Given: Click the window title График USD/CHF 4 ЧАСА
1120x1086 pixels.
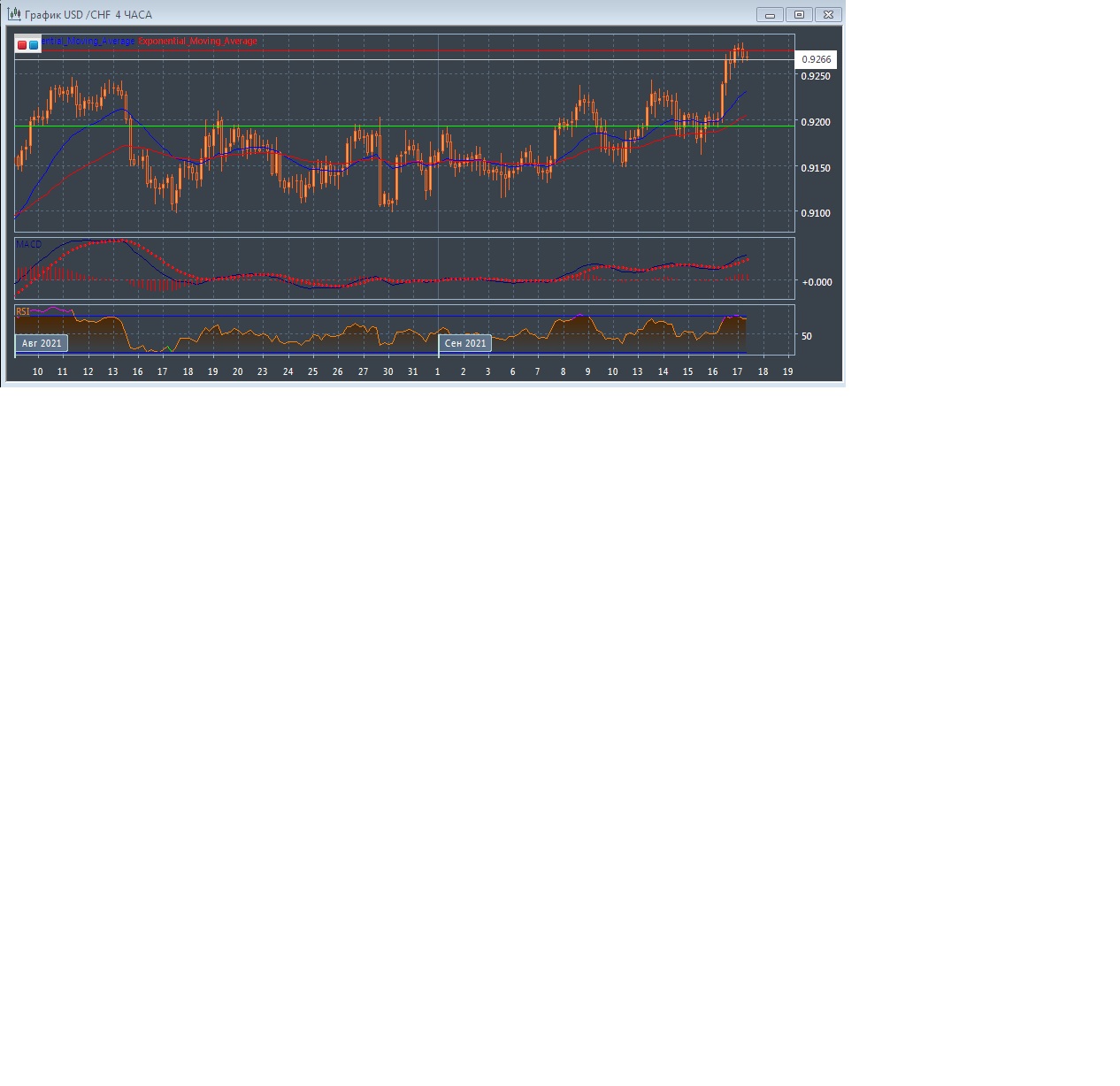Looking at the screenshot, I should point(88,15).
